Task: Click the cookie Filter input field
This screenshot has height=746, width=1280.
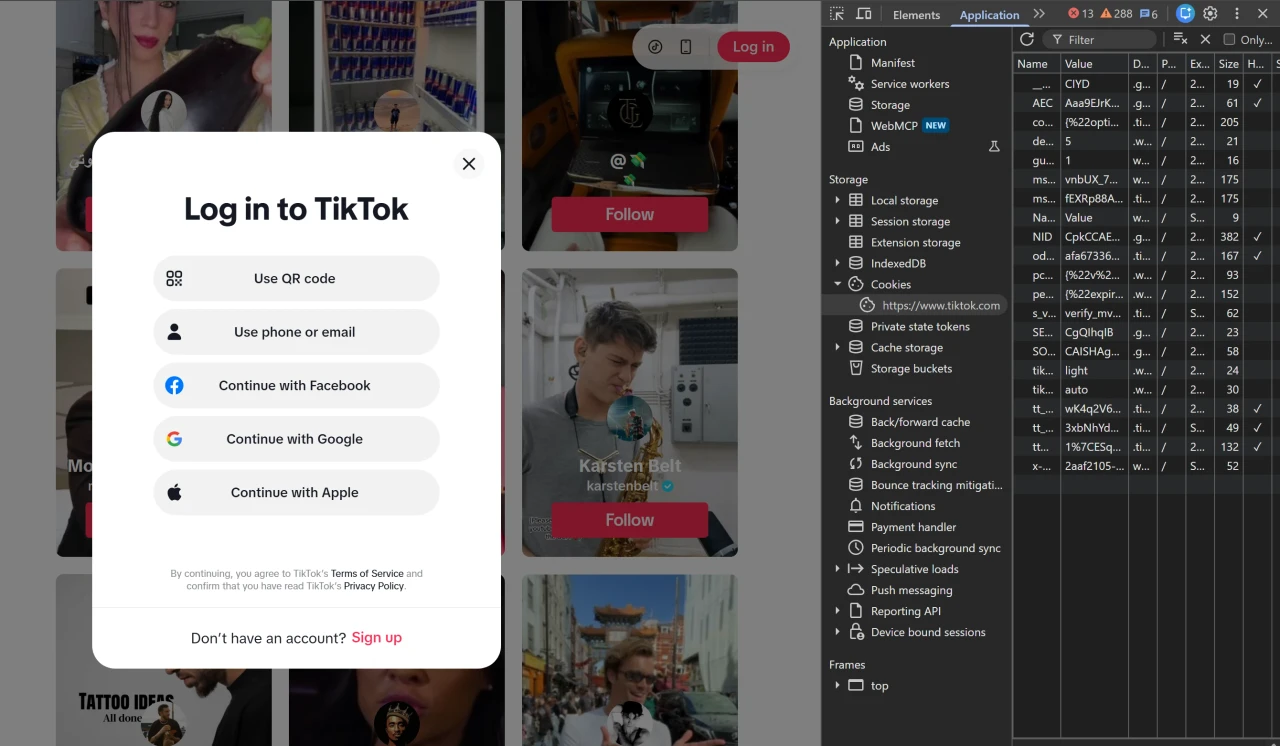Action: coord(1099,40)
